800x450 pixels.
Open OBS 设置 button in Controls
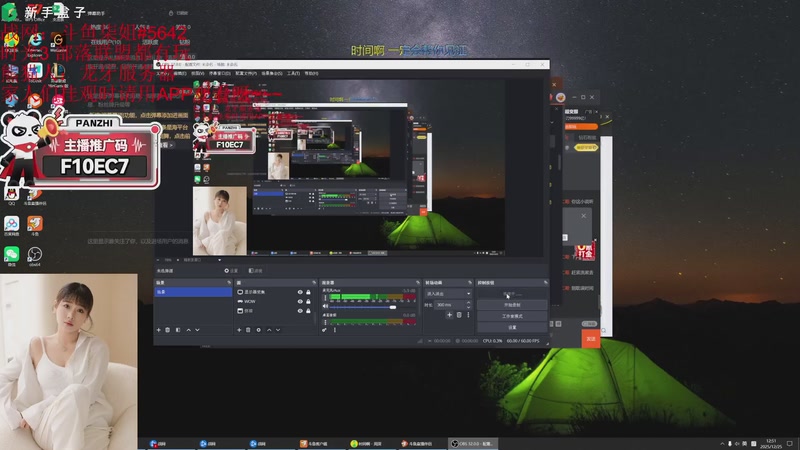pyautogui.click(x=512, y=327)
